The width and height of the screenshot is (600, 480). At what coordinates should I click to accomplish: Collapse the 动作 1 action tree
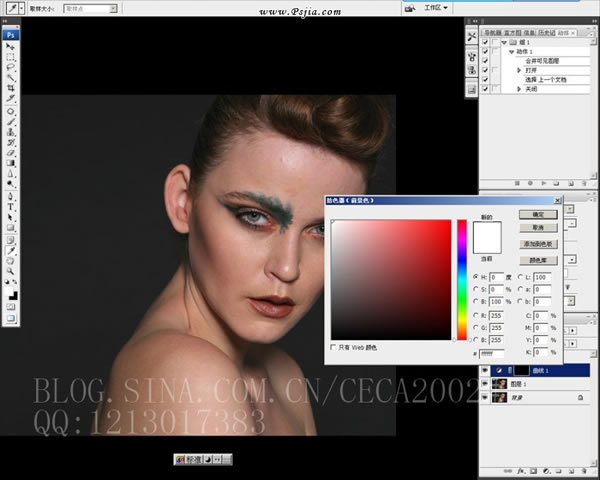point(510,52)
